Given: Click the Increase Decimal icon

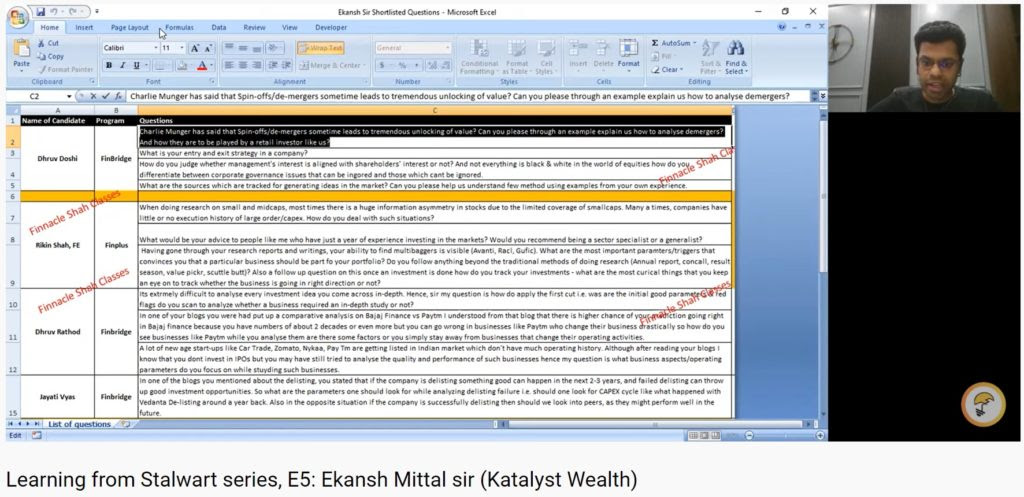Looking at the screenshot, I should (x=431, y=65).
